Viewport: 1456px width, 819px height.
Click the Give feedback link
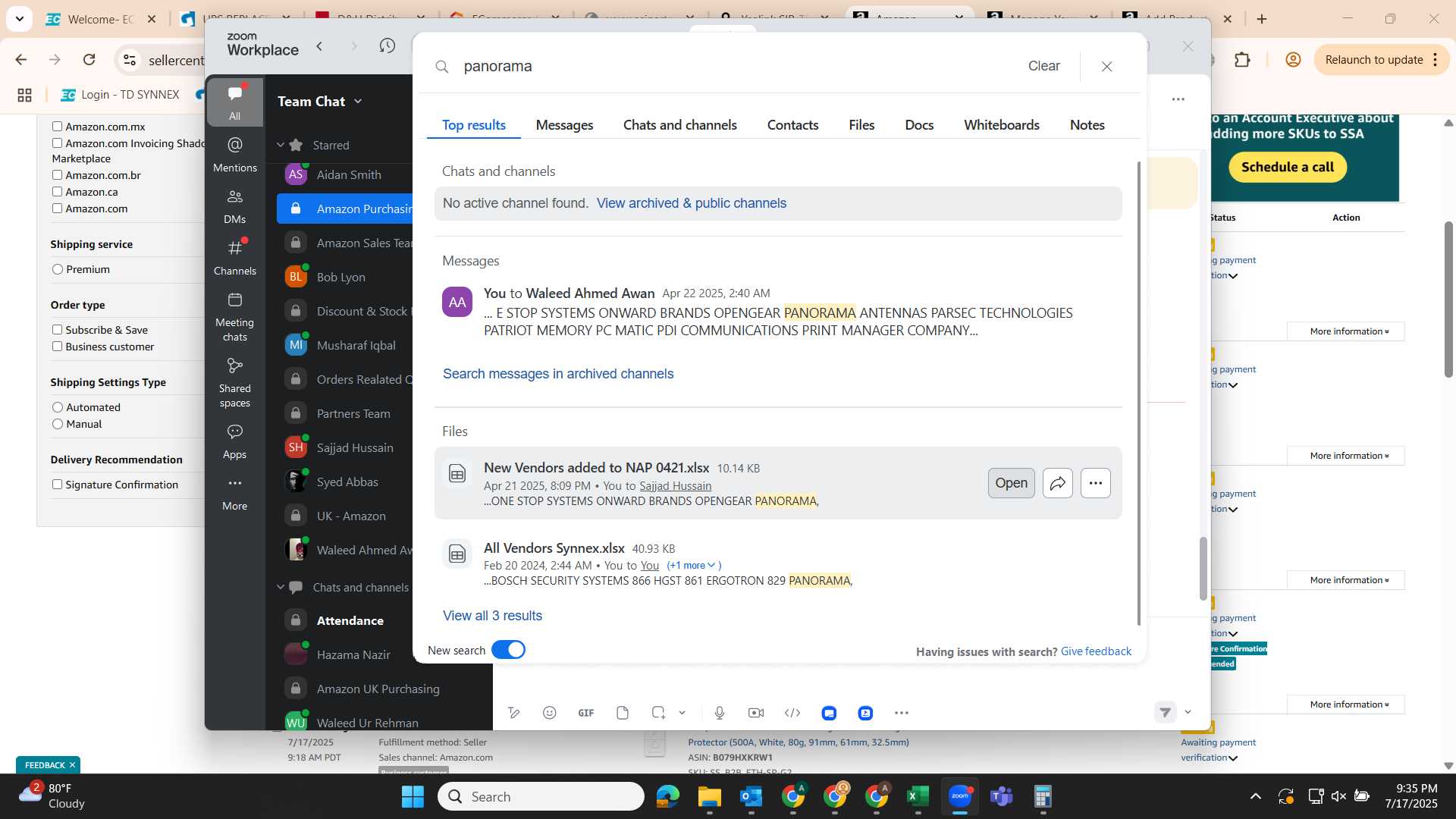(x=1096, y=651)
